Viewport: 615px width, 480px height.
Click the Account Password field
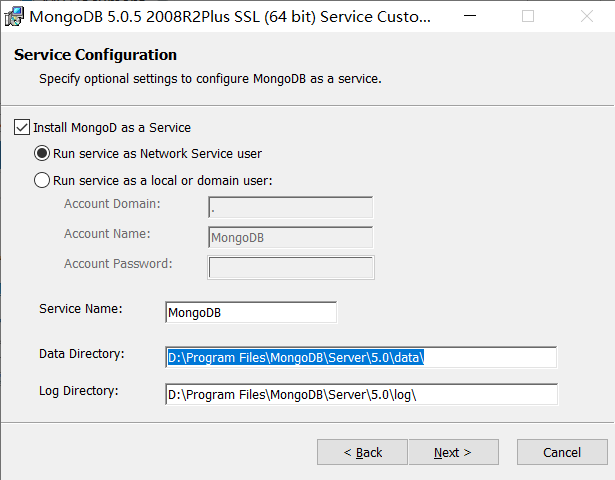tap(291, 267)
